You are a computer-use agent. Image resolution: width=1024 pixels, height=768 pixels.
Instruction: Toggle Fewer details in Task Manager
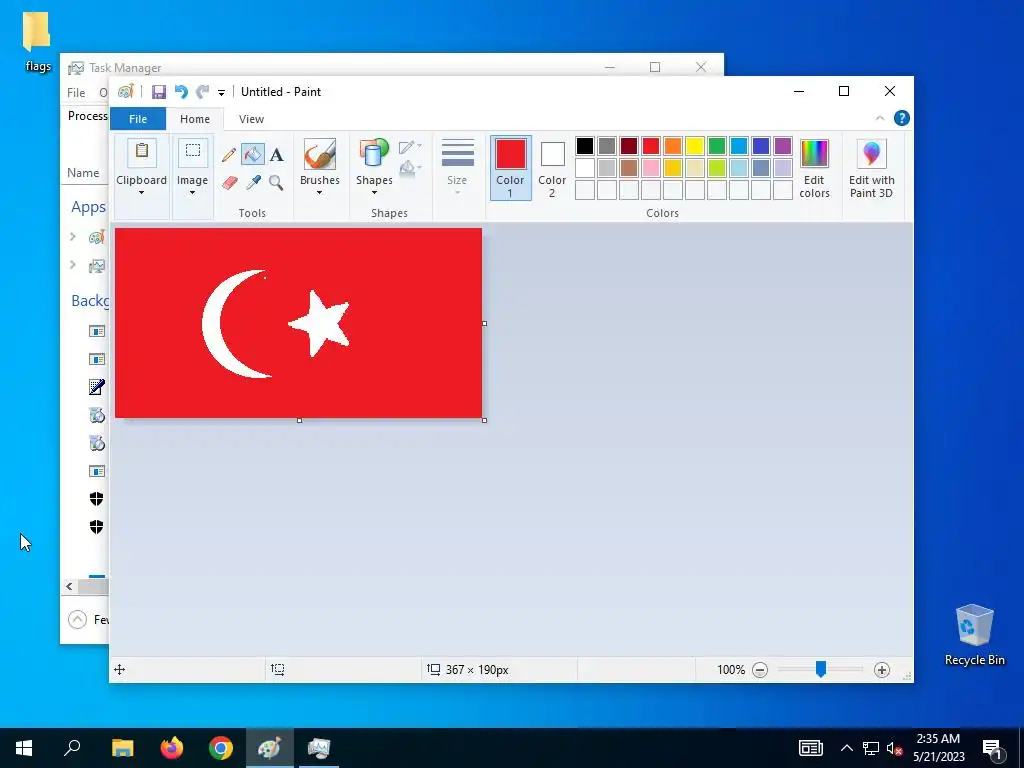pyautogui.click(x=77, y=619)
